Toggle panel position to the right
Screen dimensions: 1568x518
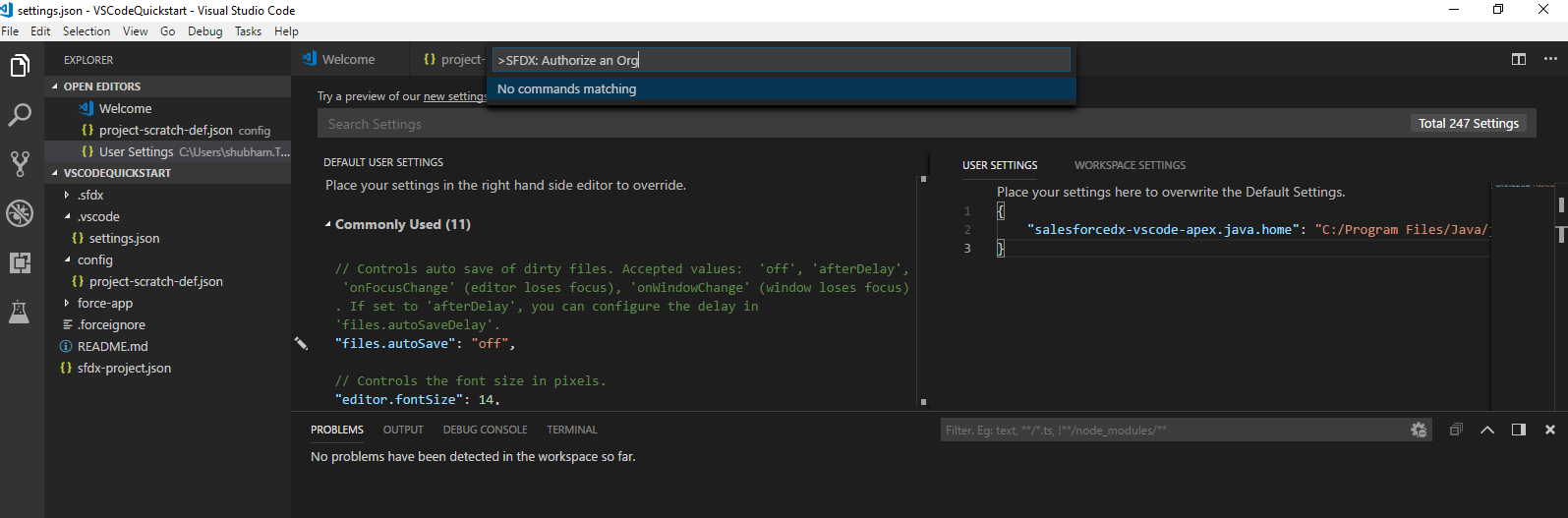pos(1519,430)
